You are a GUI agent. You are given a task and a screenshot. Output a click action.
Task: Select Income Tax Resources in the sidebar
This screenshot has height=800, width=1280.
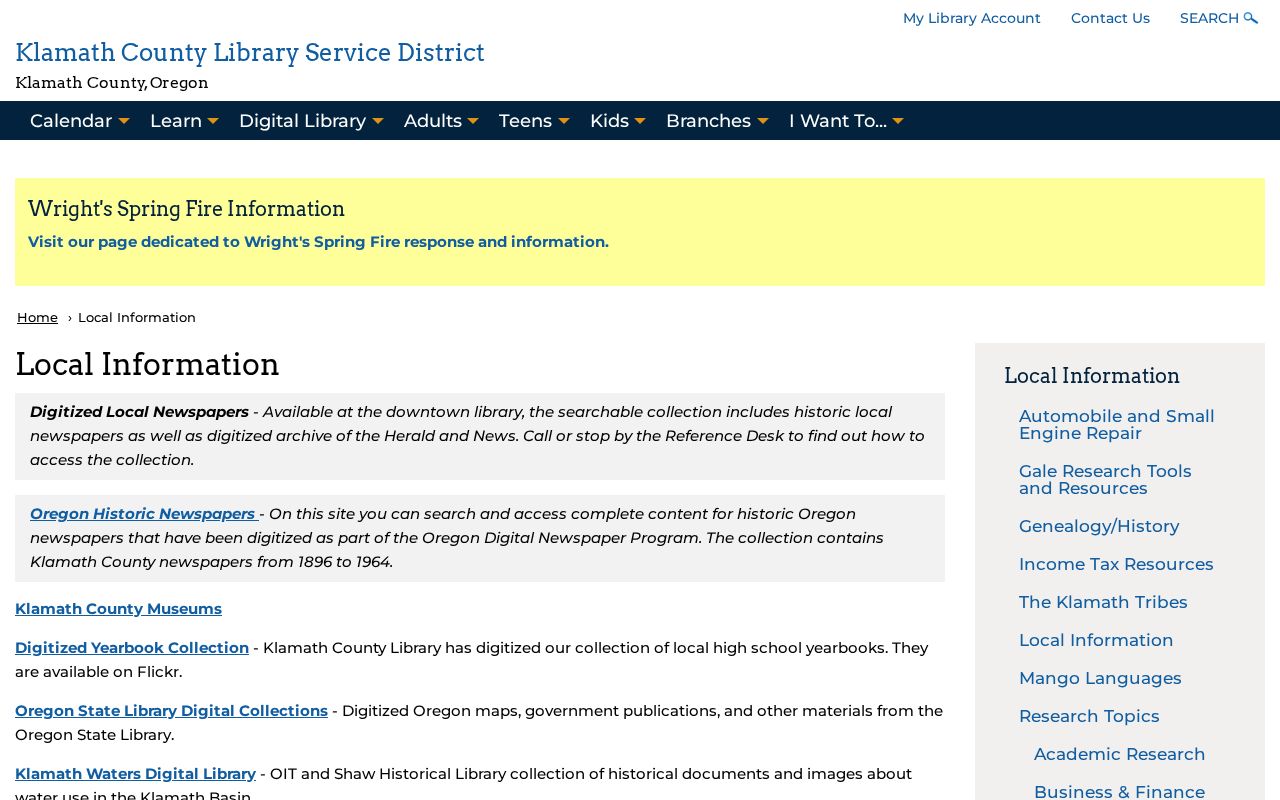(x=1116, y=564)
